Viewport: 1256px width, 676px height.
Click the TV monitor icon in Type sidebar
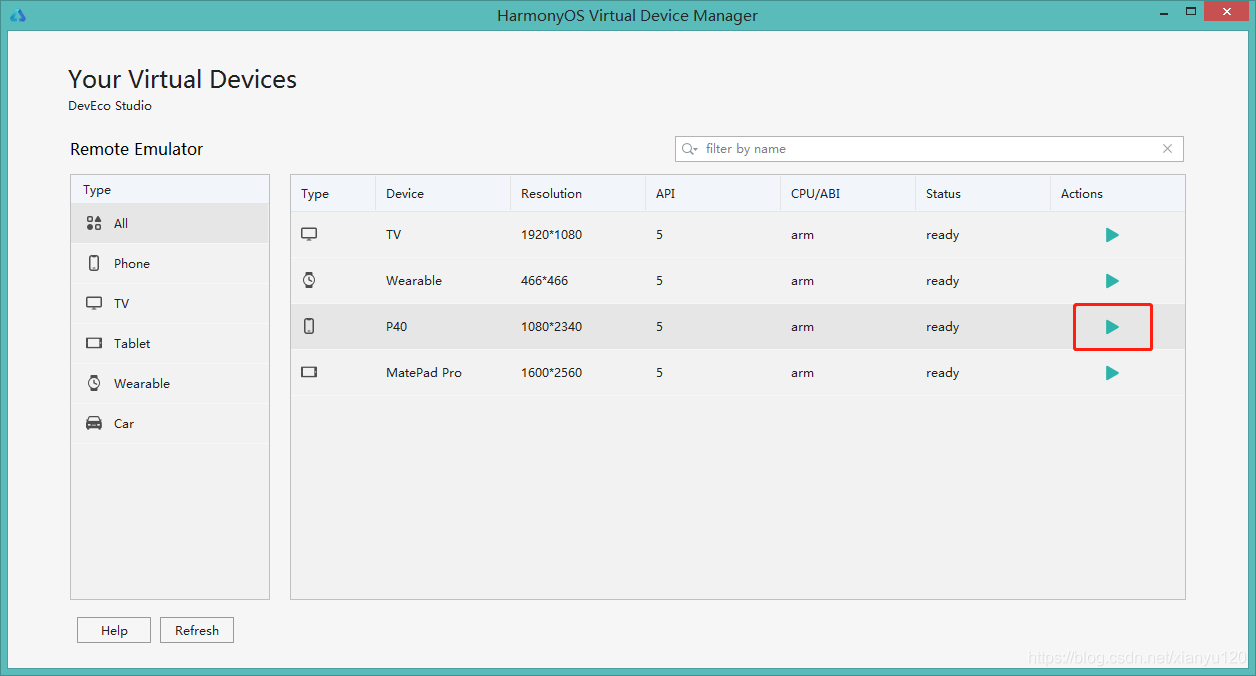coord(94,303)
